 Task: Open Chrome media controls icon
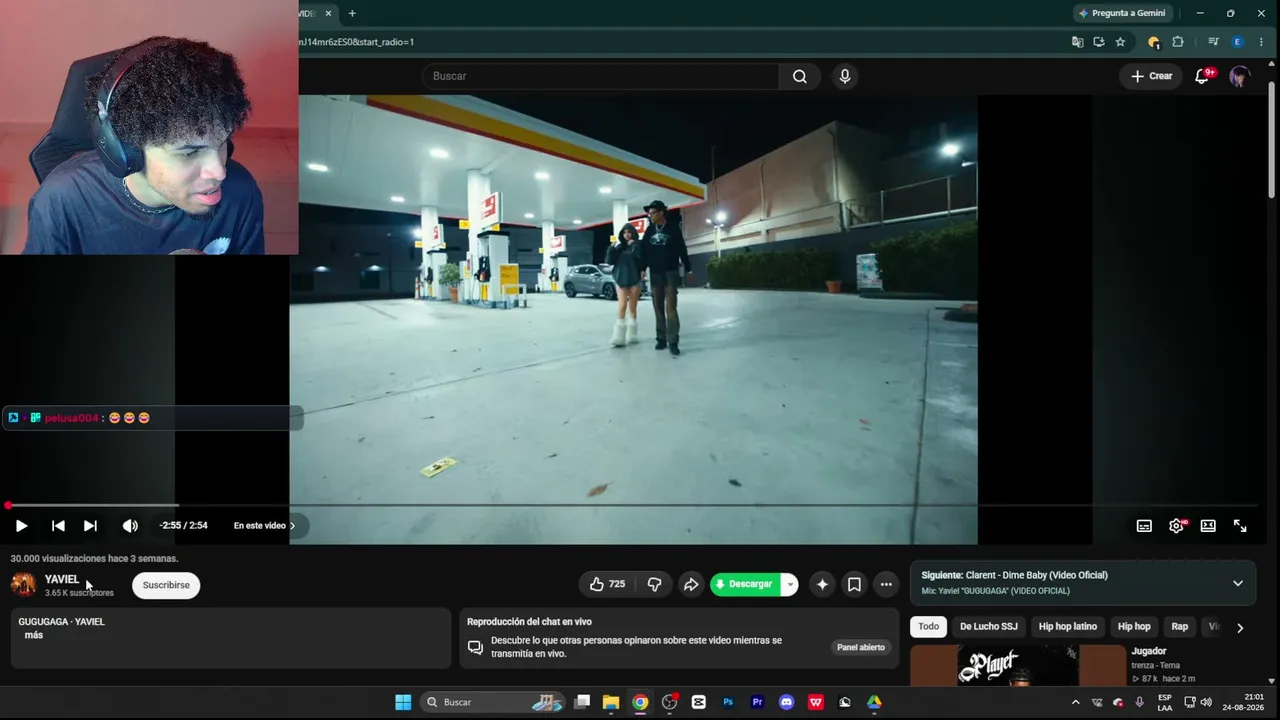1213,42
